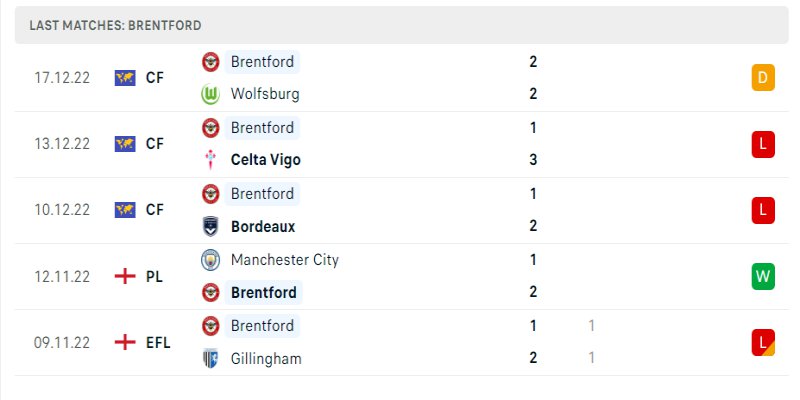800x400 pixels.
Task: Click the England flag beside PL
Action: [125, 276]
